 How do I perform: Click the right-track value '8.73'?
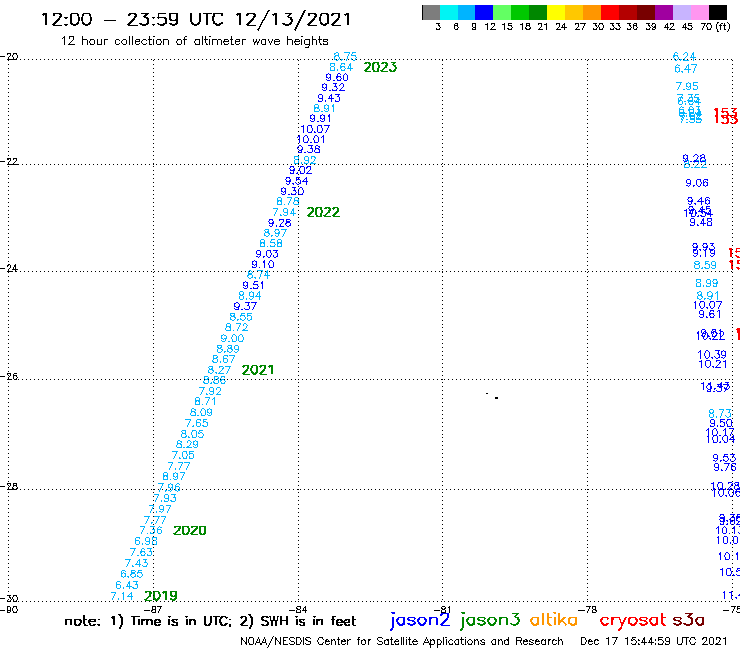click(x=720, y=414)
